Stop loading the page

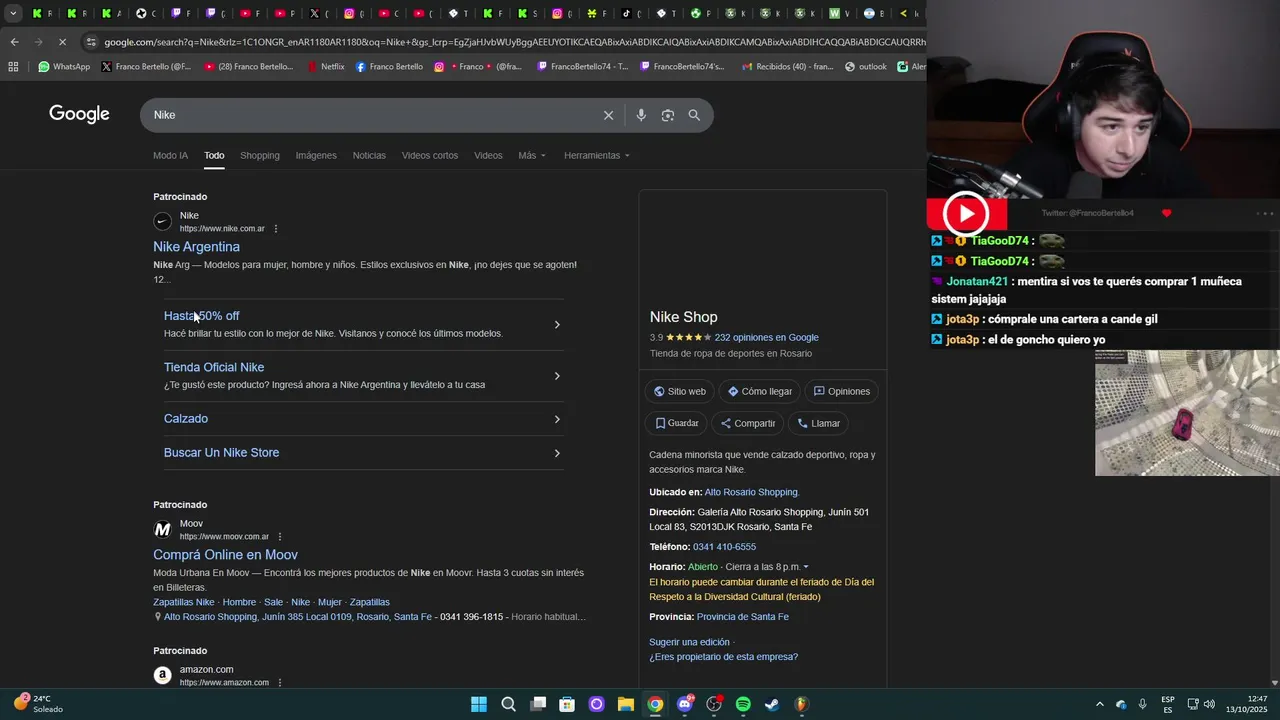[62, 42]
